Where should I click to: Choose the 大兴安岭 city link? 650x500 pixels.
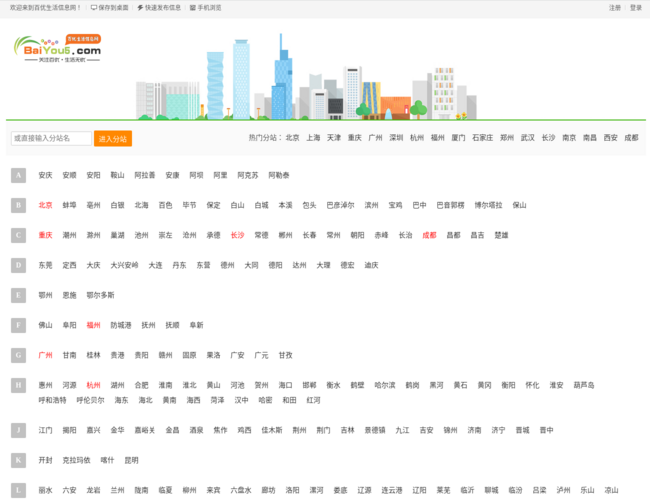coord(124,265)
